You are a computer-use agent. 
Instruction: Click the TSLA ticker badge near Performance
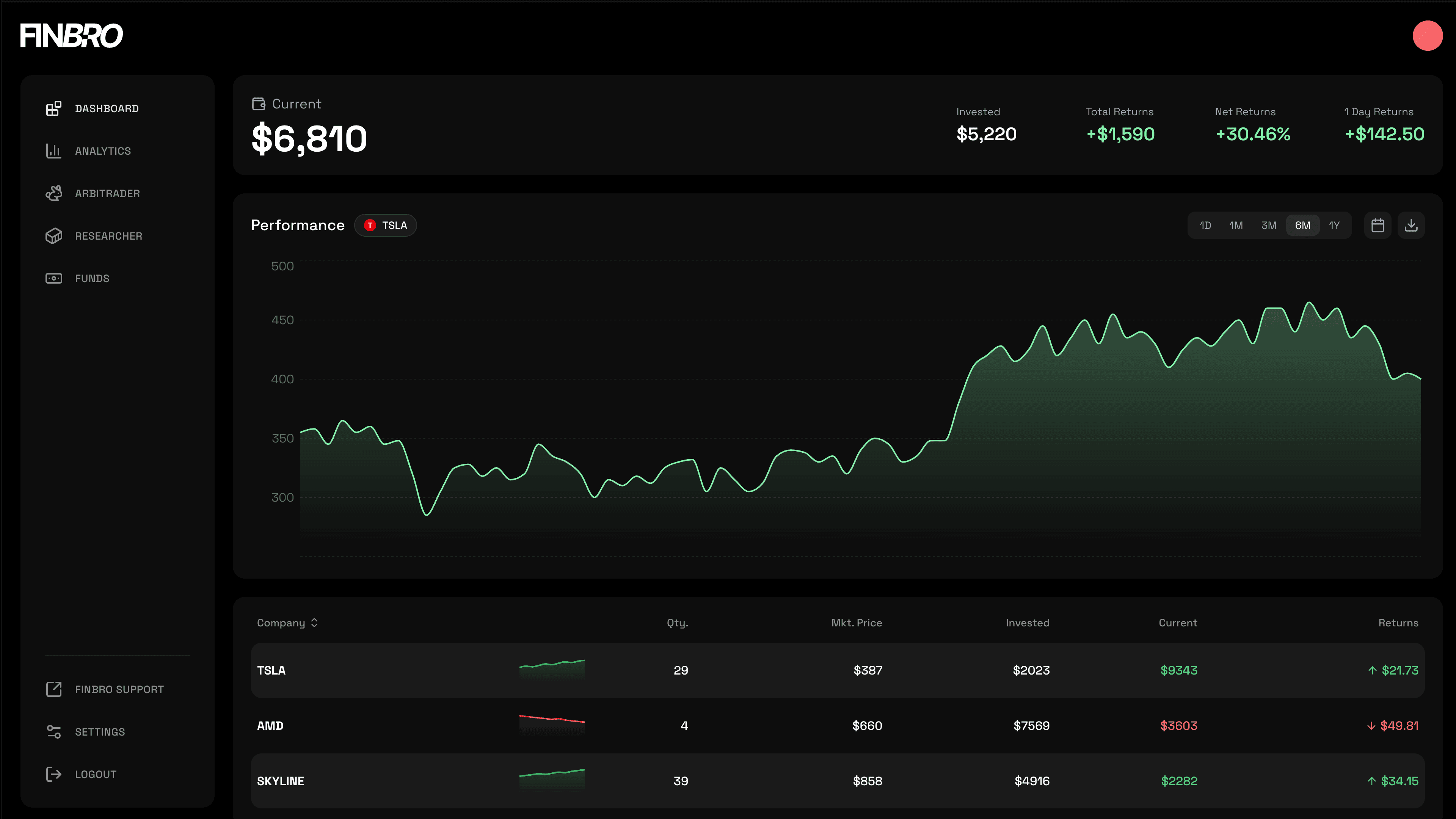click(386, 225)
